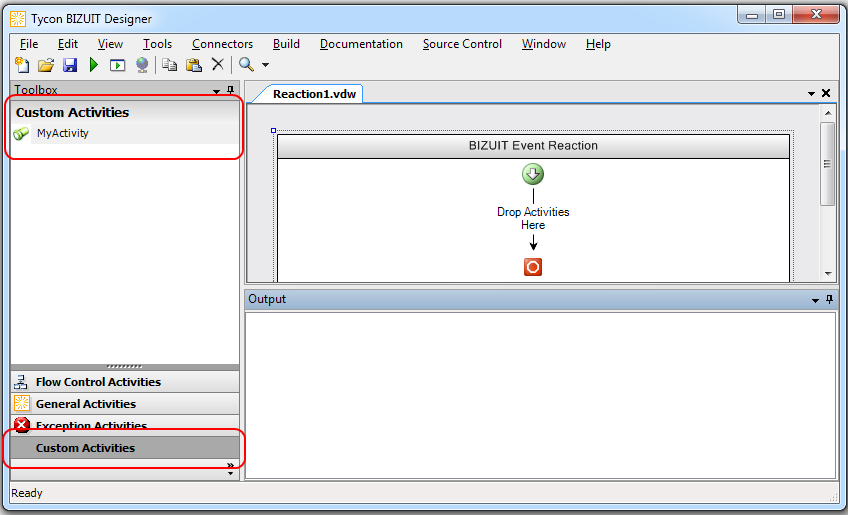The width and height of the screenshot is (848, 515).
Task: Open the Toolbox panel dropdown arrow
Action: (x=216, y=91)
